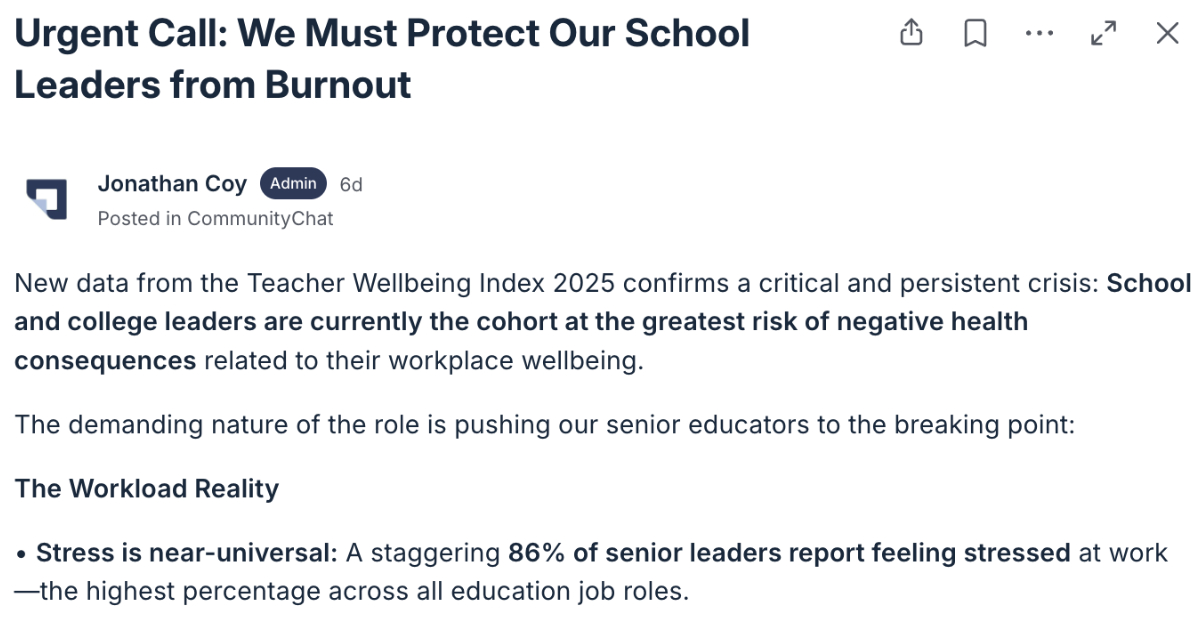Open the CommunityChat community page
This screenshot has height=630, width=1200.
point(282,218)
